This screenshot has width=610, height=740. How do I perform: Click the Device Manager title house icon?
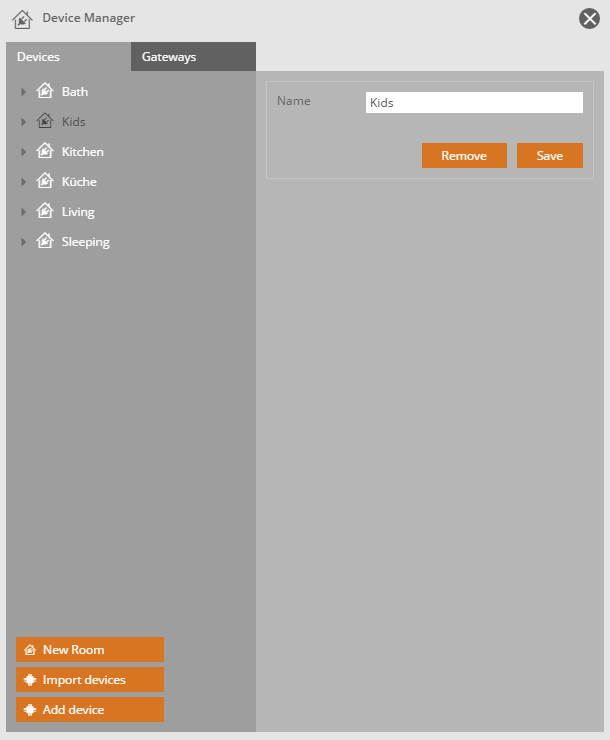pos(22,19)
